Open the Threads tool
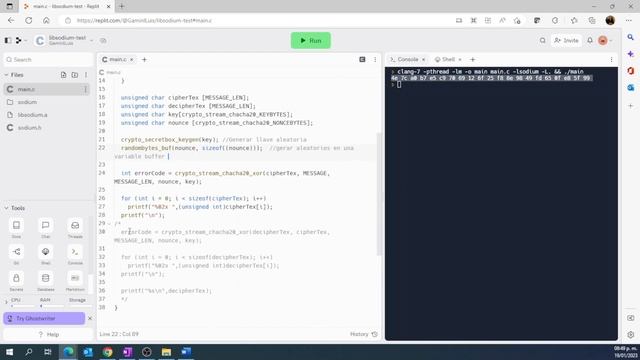The height and width of the screenshot is (360, 640). [75, 229]
